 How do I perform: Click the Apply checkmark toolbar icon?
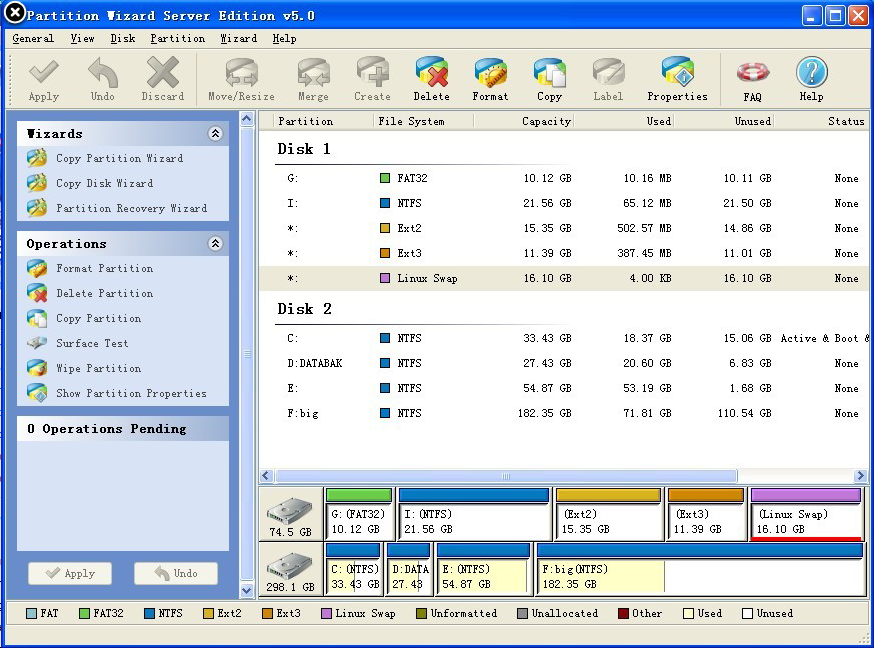click(x=43, y=80)
